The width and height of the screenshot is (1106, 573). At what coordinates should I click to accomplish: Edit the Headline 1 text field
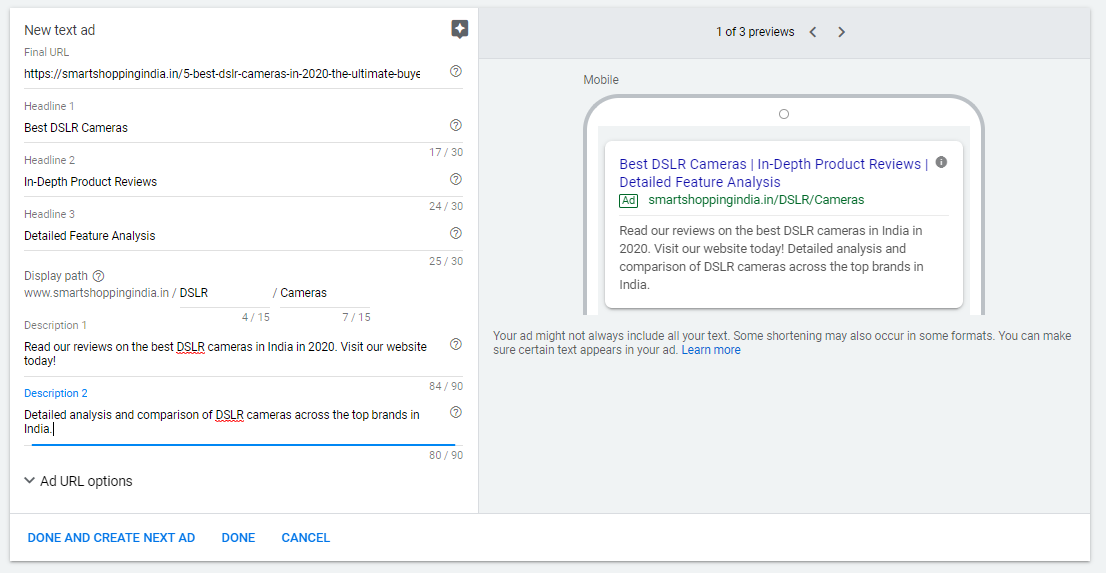coord(230,128)
